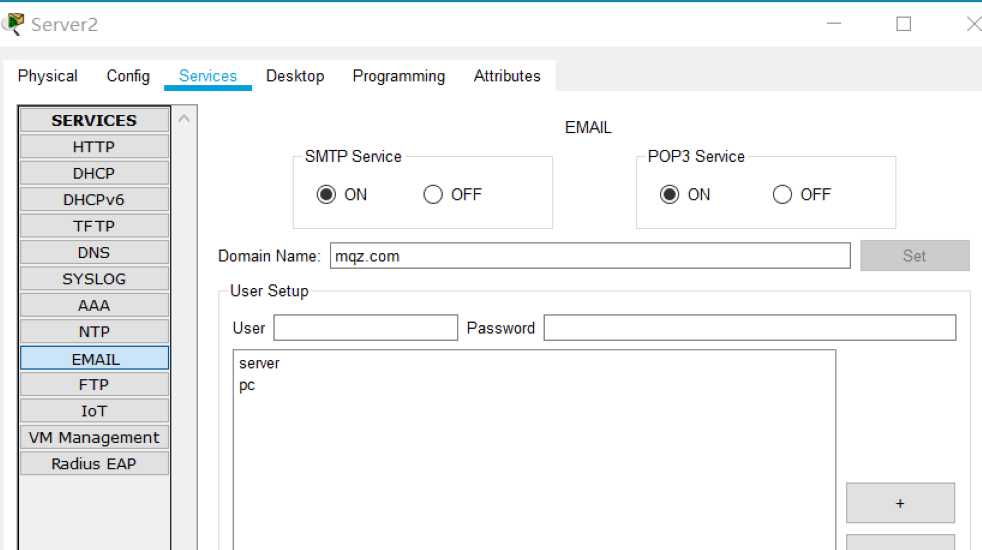Select the DHCPv6 service
This screenshot has width=982, height=550.
95,199
